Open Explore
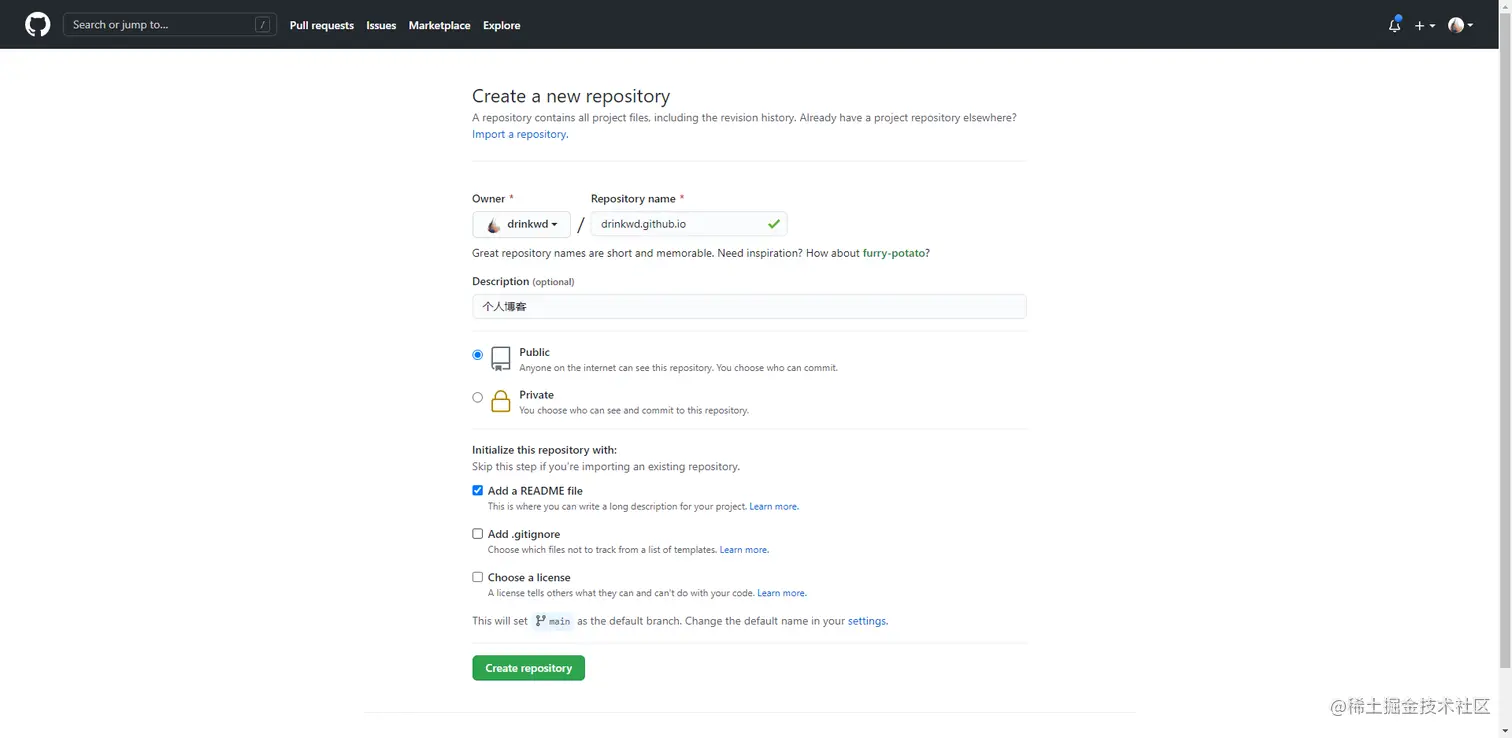 click(501, 25)
